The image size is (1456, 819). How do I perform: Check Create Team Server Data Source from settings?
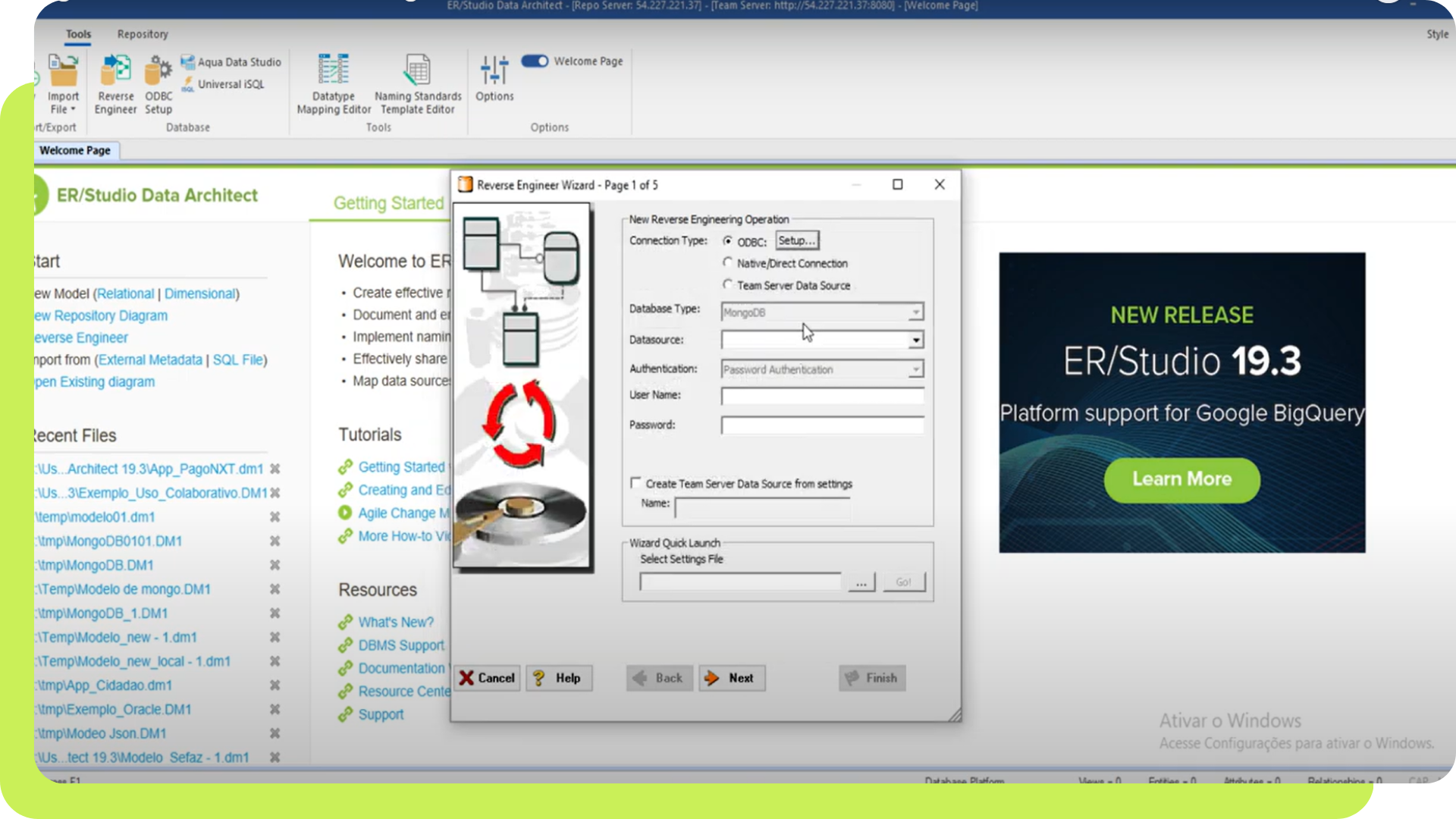click(x=635, y=483)
